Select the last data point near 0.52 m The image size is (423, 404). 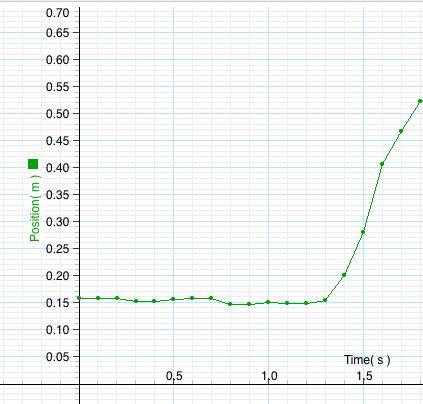(420, 101)
